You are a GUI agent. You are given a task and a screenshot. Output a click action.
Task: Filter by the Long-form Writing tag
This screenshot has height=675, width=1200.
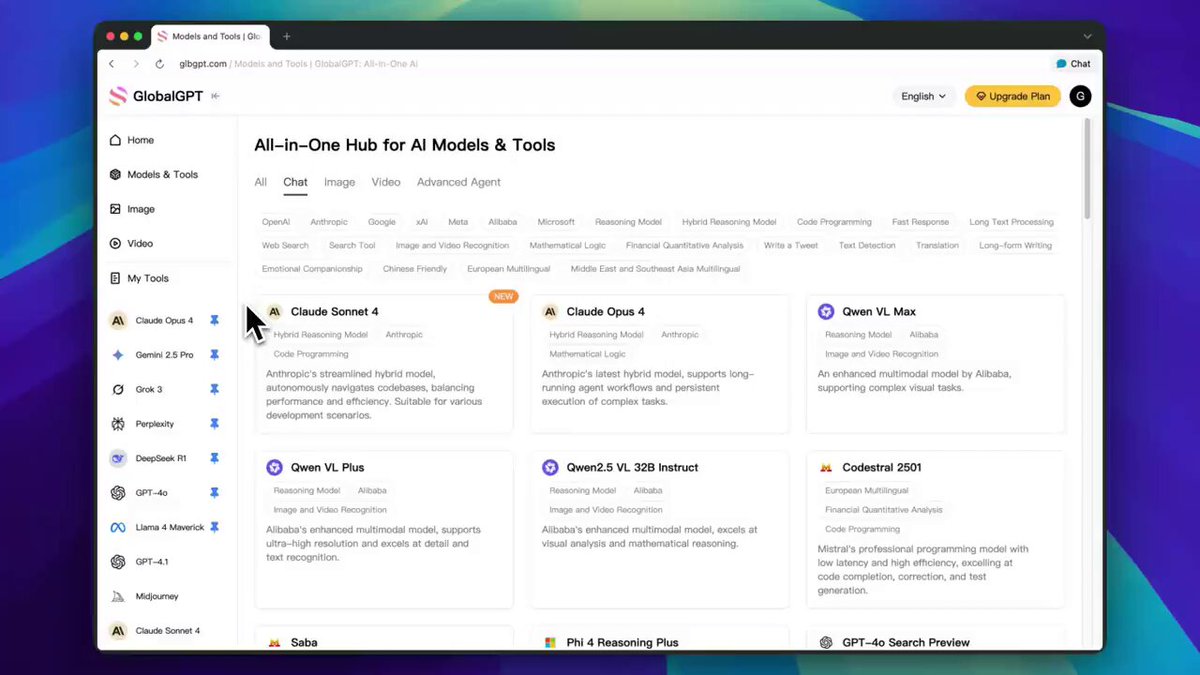[x=1015, y=245]
